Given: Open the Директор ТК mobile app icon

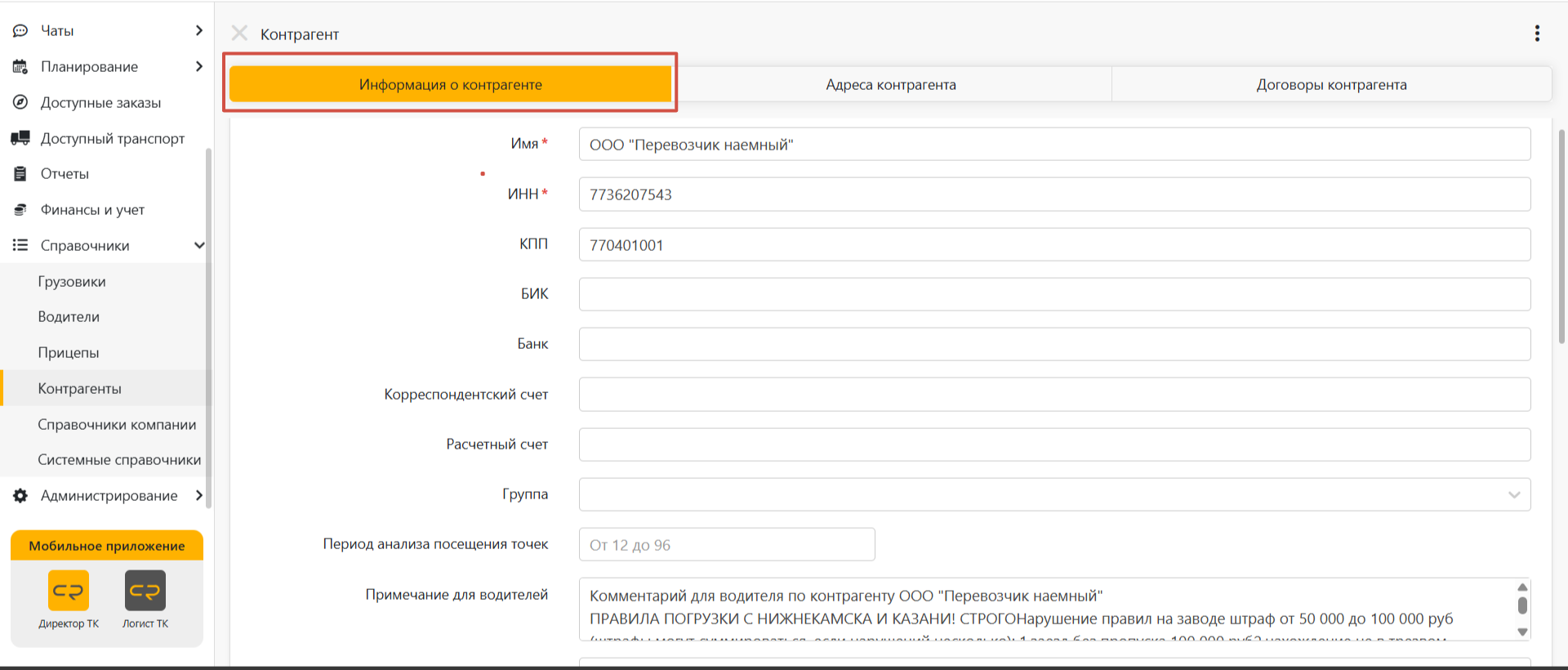Looking at the screenshot, I should click(69, 591).
